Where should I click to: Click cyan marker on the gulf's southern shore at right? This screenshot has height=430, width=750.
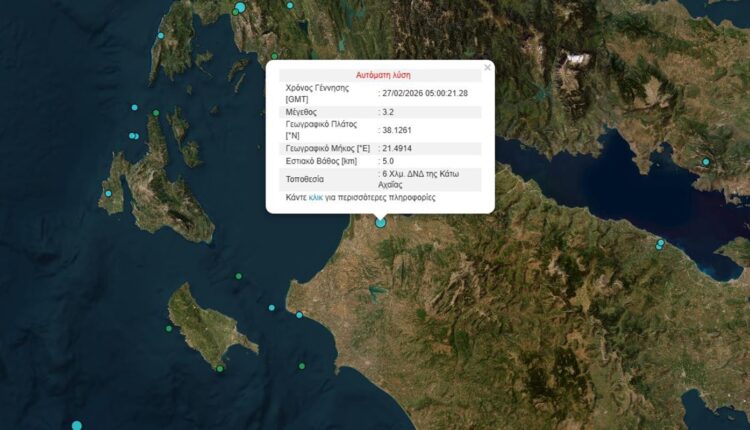tap(660, 243)
